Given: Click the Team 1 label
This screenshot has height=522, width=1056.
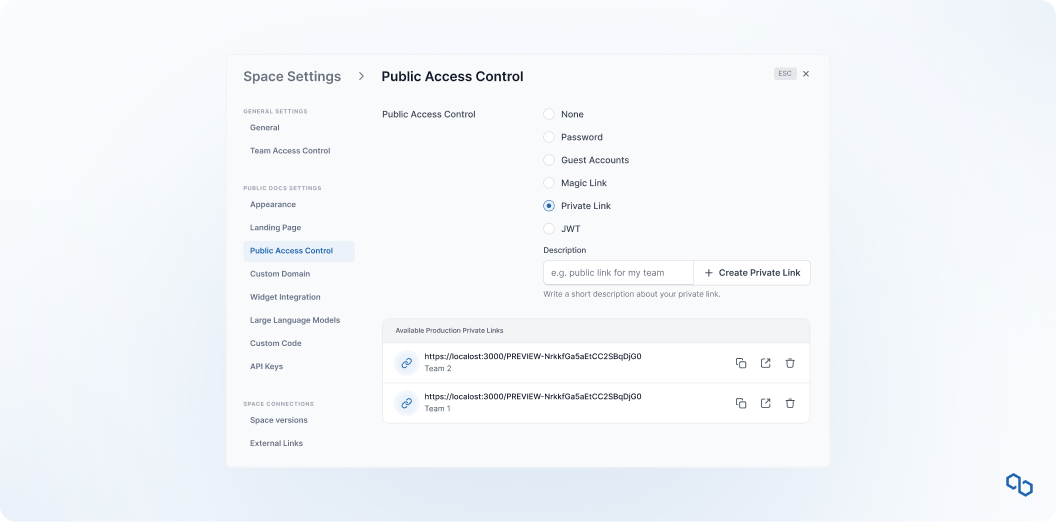Looking at the screenshot, I should (438, 409).
